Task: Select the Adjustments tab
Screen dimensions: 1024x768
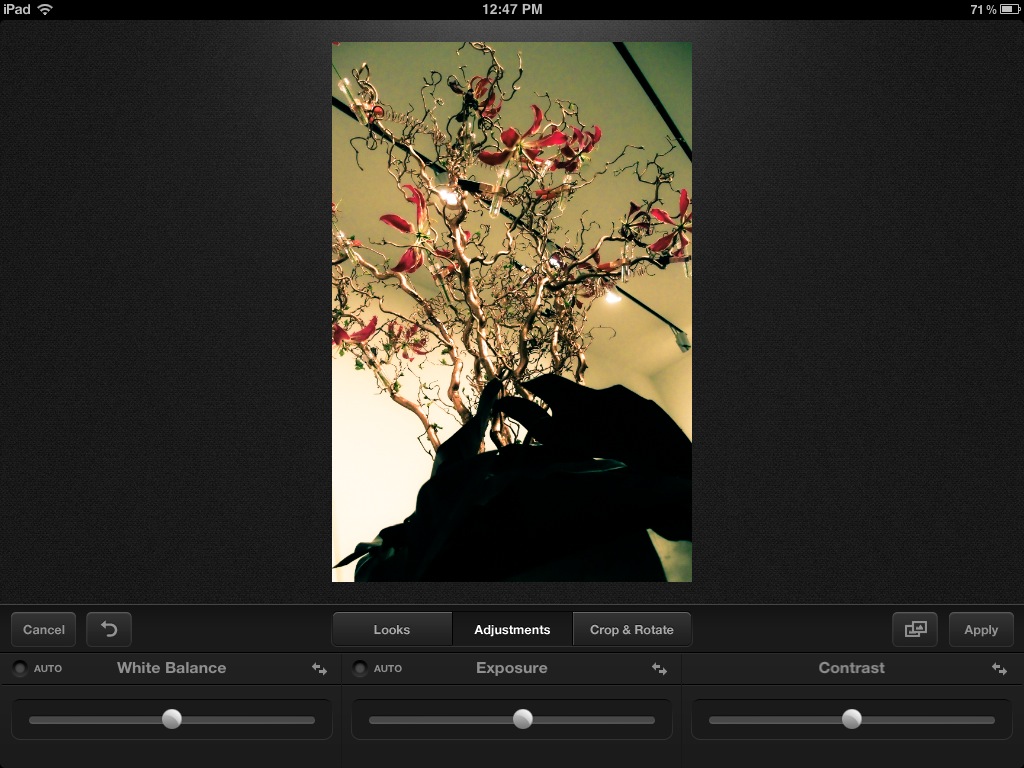Action: tap(512, 629)
